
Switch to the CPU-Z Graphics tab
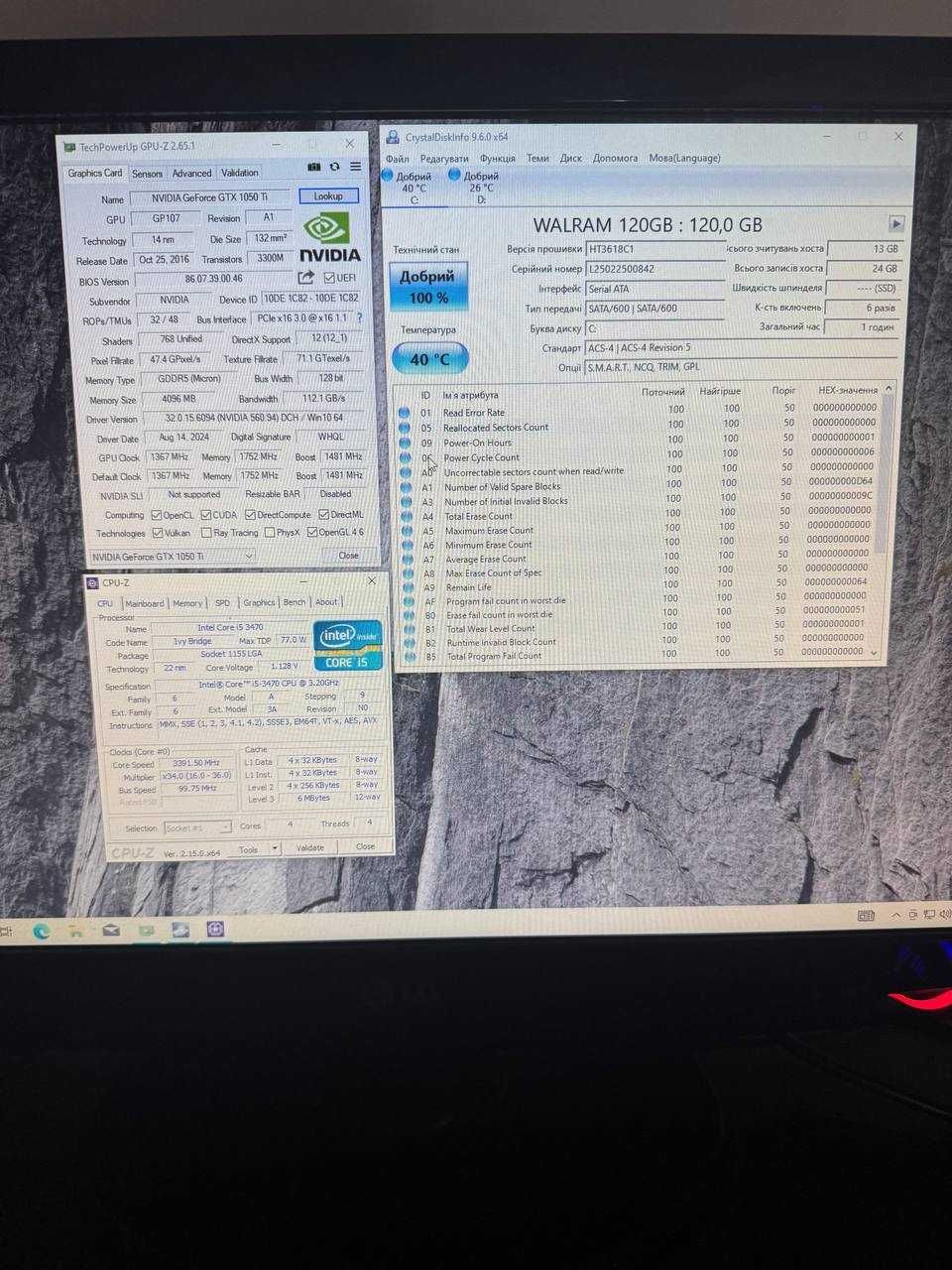pyautogui.click(x=259, y=602)
